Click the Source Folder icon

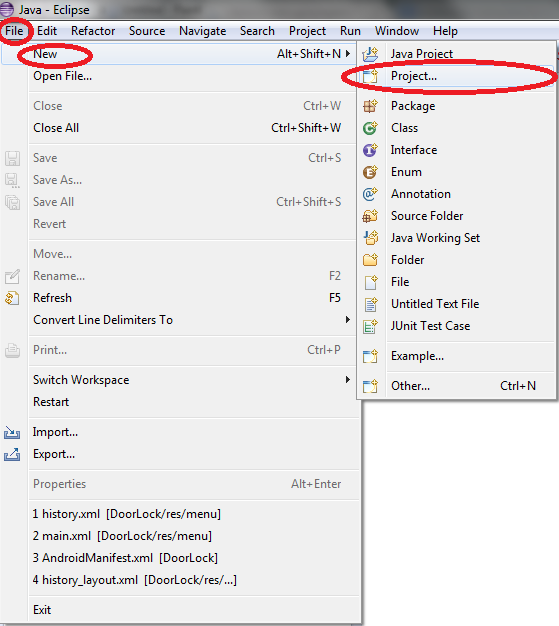click(370, 216)
